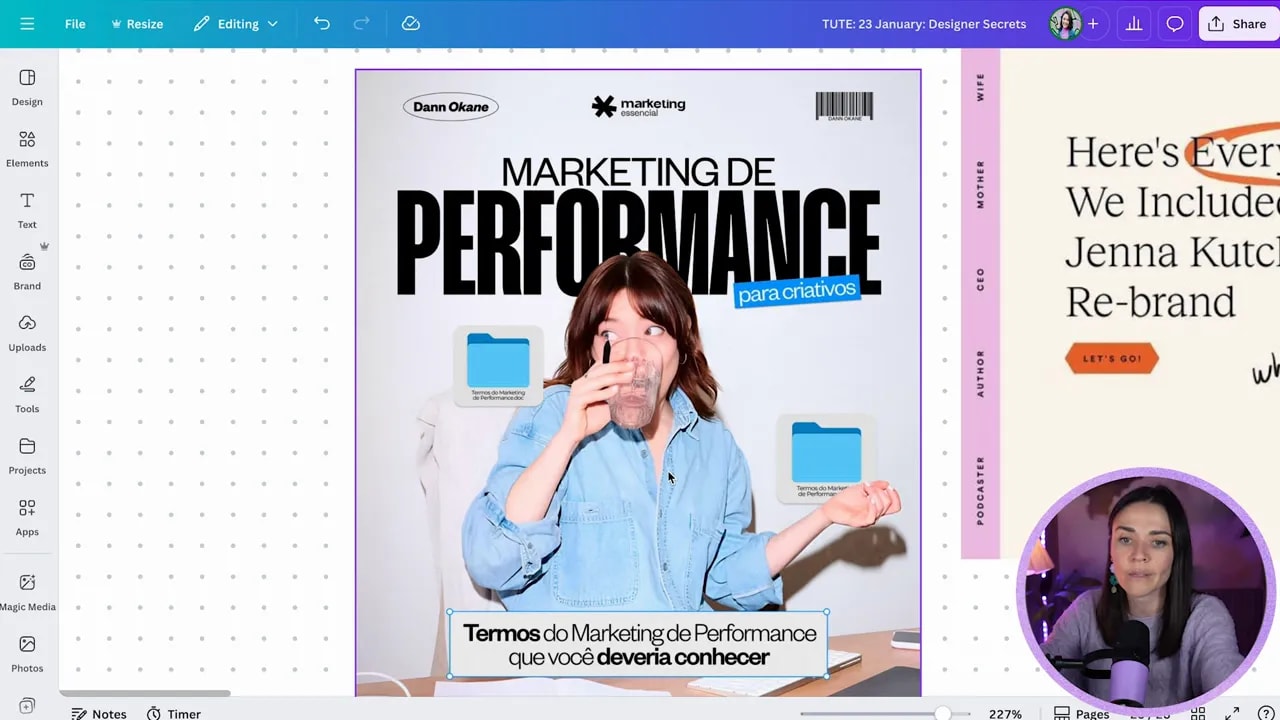Image resolution: width=1280 pixels, height=720 pixels.
Task: Open the Uploads panel
Action: point(26,334)
